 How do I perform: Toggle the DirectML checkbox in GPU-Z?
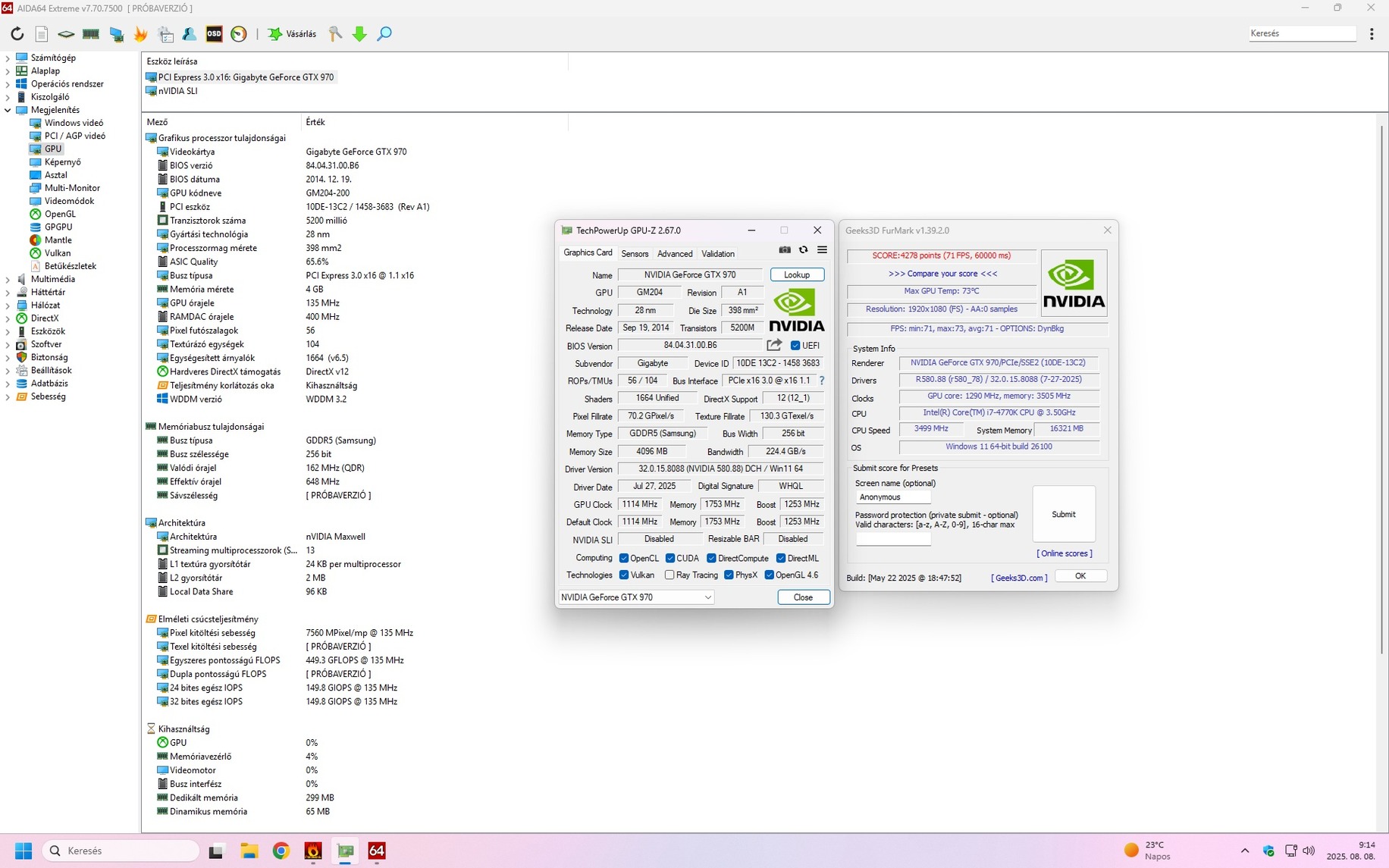pos(781,559)
